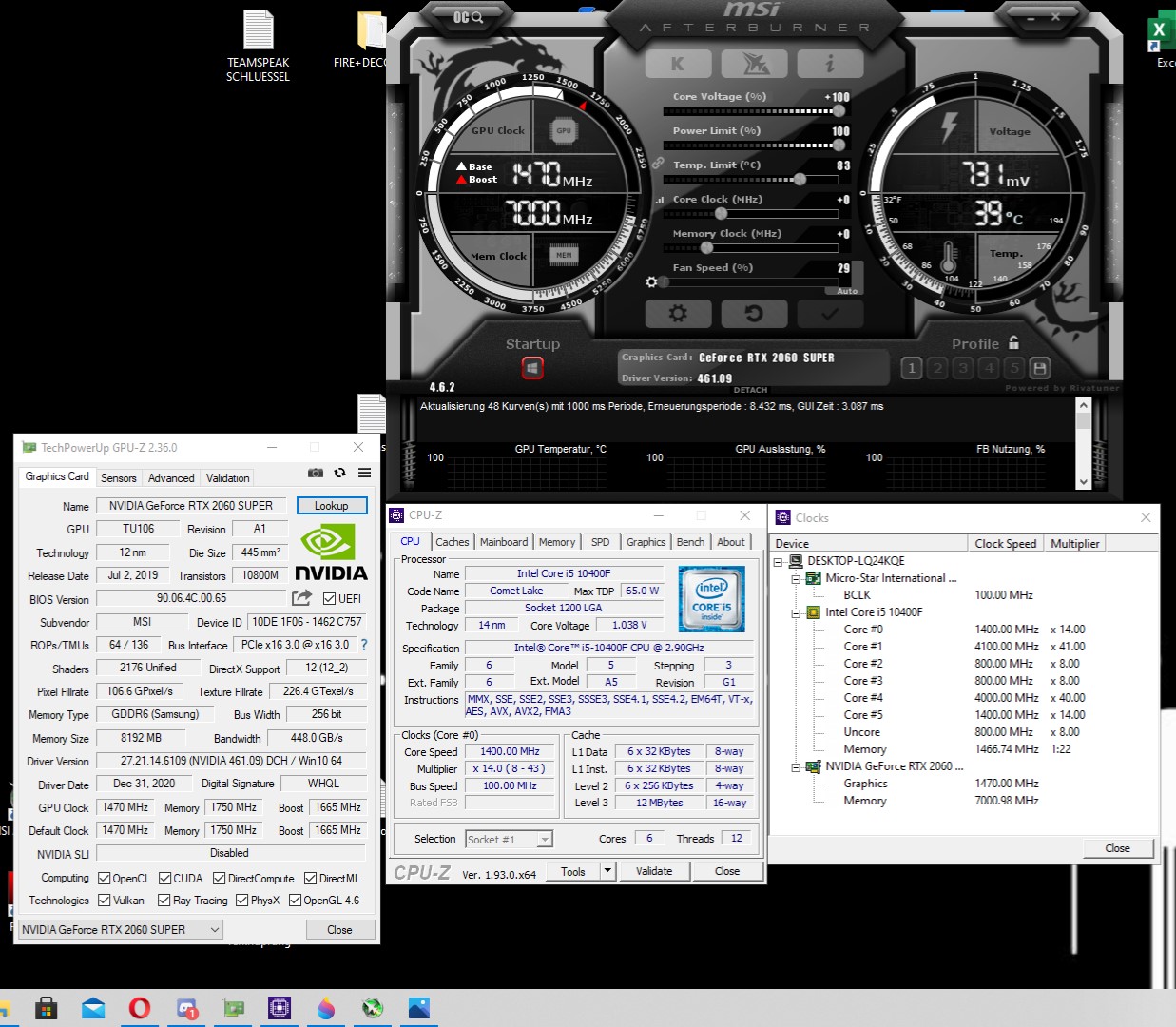Open GPU selection dropdown in GPU-Z

121,929
